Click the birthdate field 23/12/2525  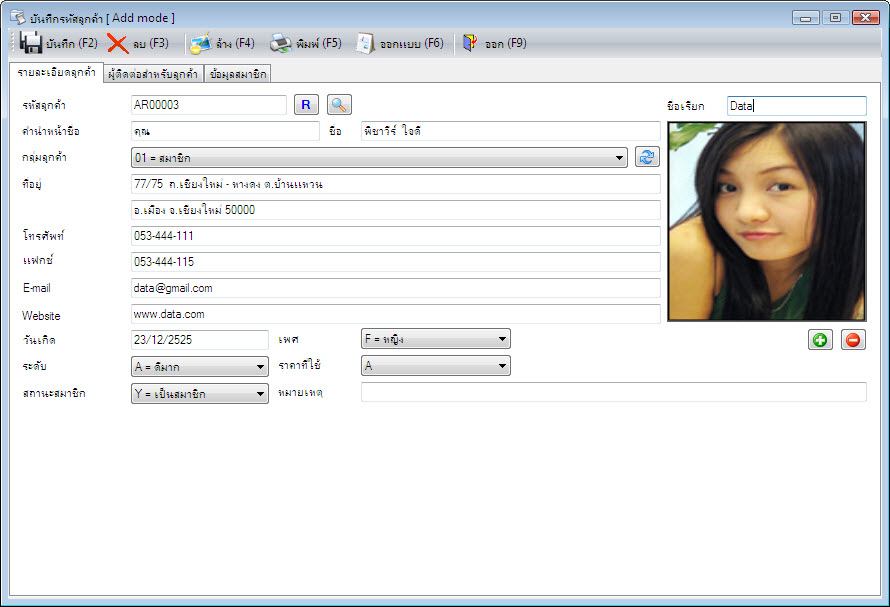(x=199, y=340)
